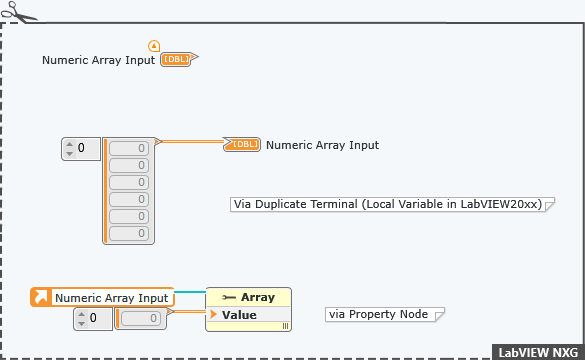Select first element of large array constant
Screen dimensions: 585x360
(x=129, y=148)
